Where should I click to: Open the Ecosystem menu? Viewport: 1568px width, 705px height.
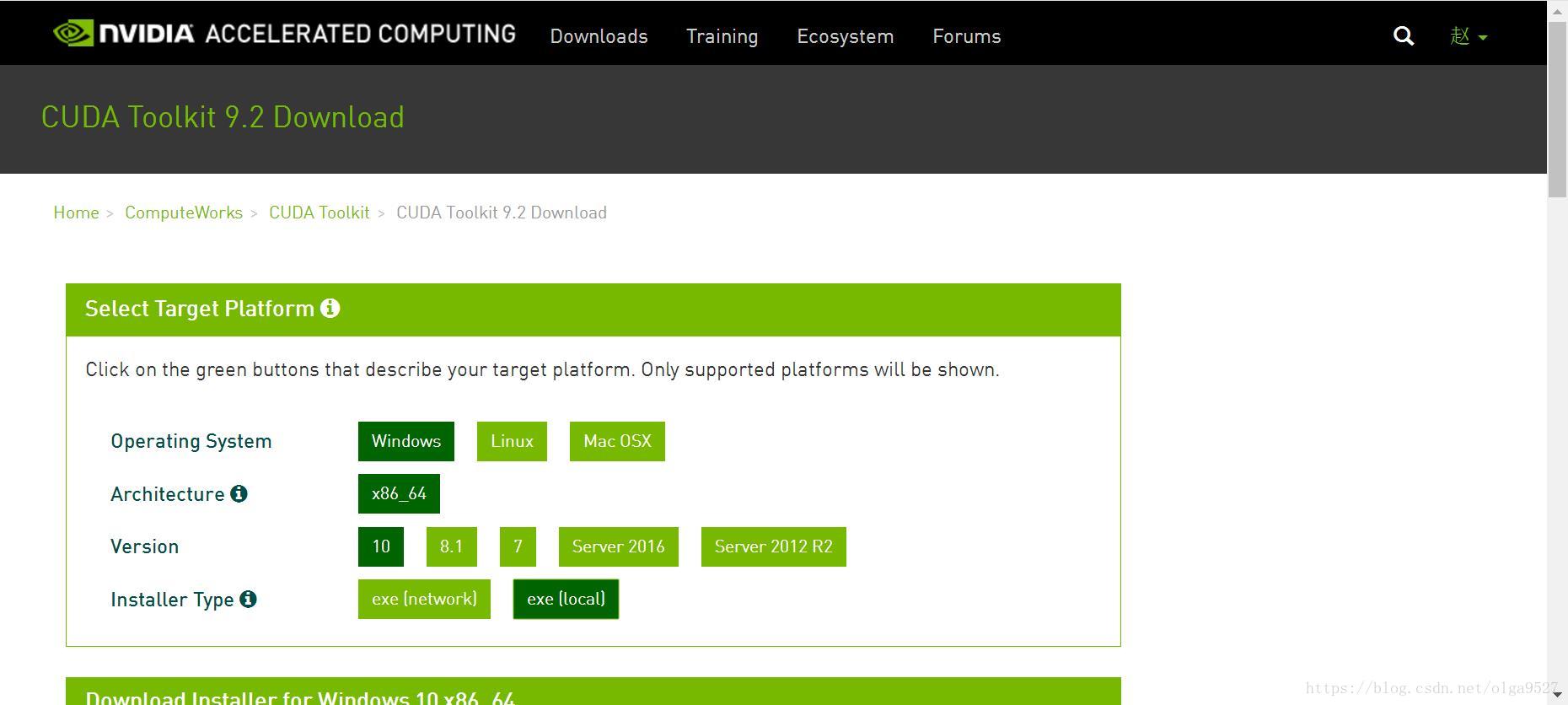(x=845, y=36)
